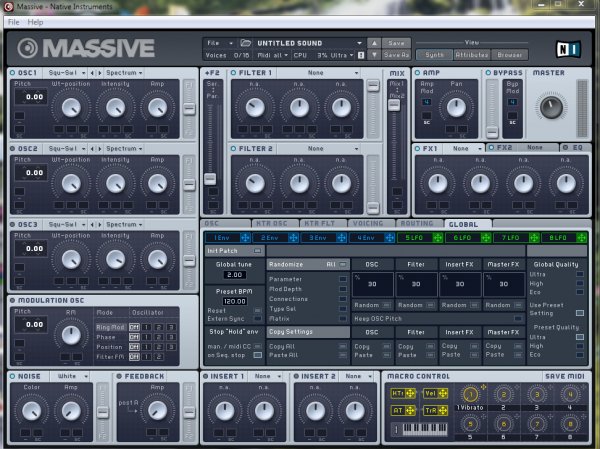Click the Macro 1 Vibrato crosshair handle
The height and width of the screenshot is (449, 600).
[x=483, y=387]
